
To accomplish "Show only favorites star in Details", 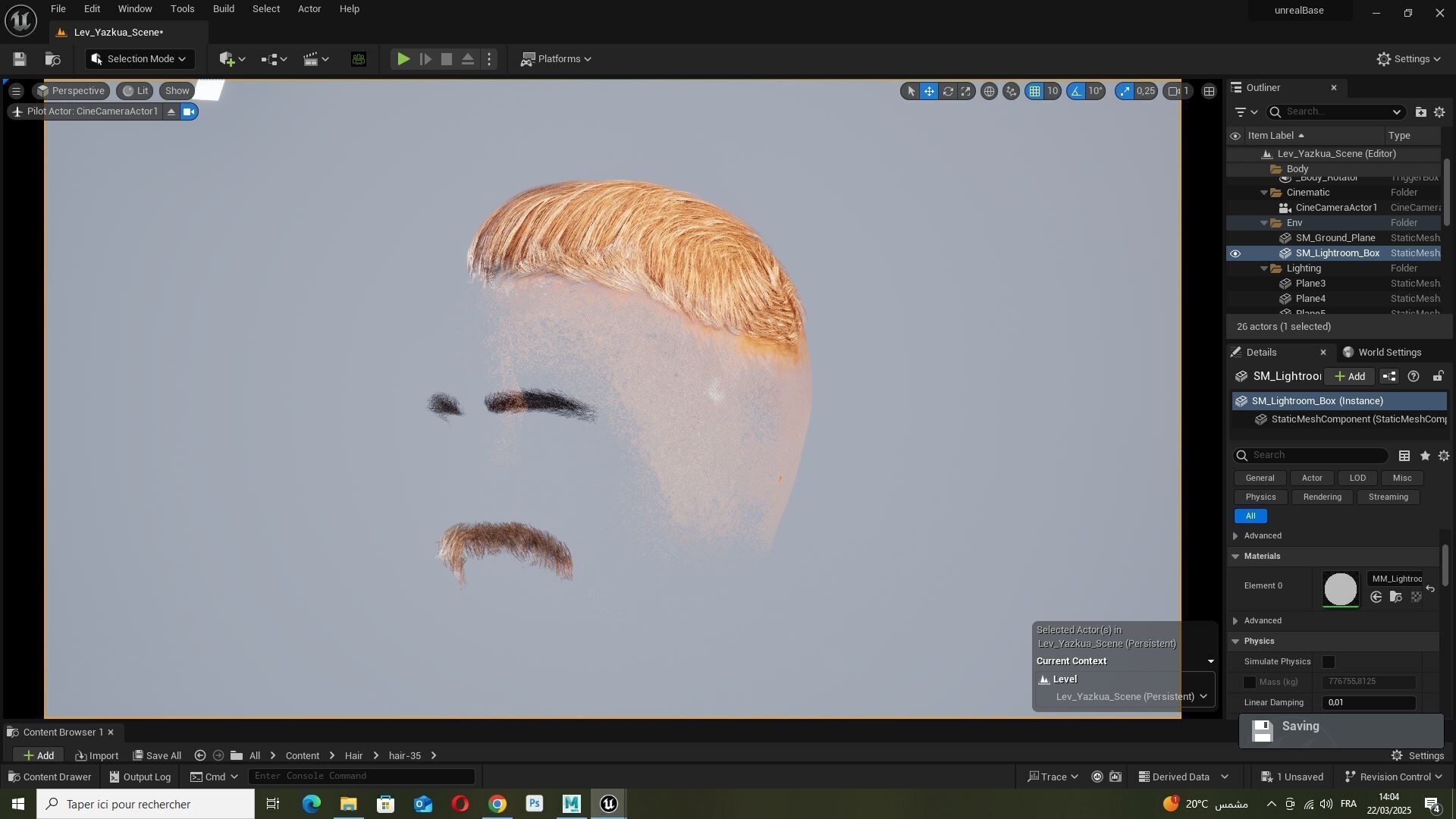I will tap(1425, 456).
